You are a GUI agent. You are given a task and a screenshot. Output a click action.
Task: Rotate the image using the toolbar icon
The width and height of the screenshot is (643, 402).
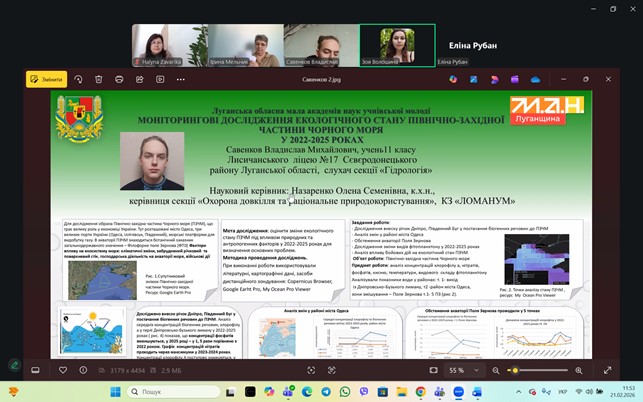pos(77,79)
